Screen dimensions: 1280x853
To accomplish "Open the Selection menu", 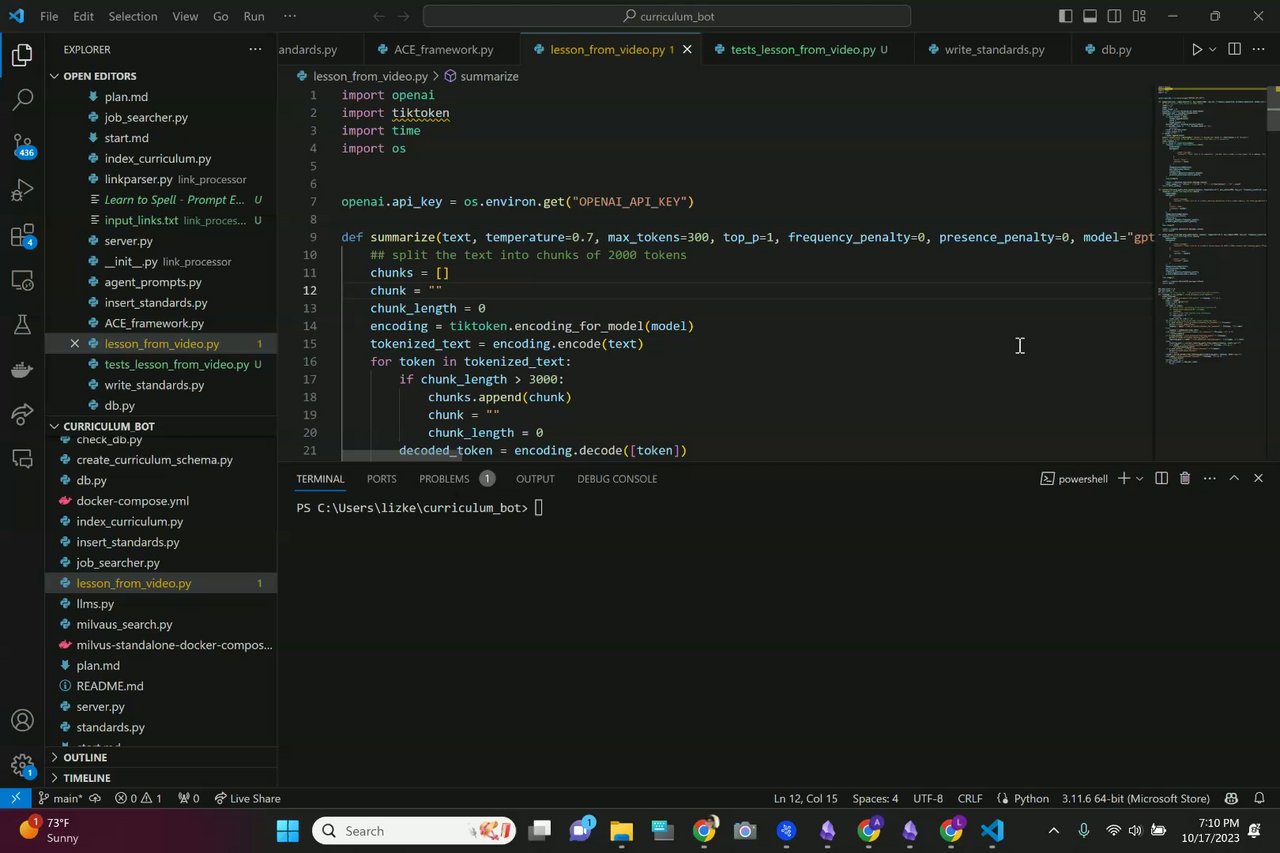I will click(x=133, y=16).
